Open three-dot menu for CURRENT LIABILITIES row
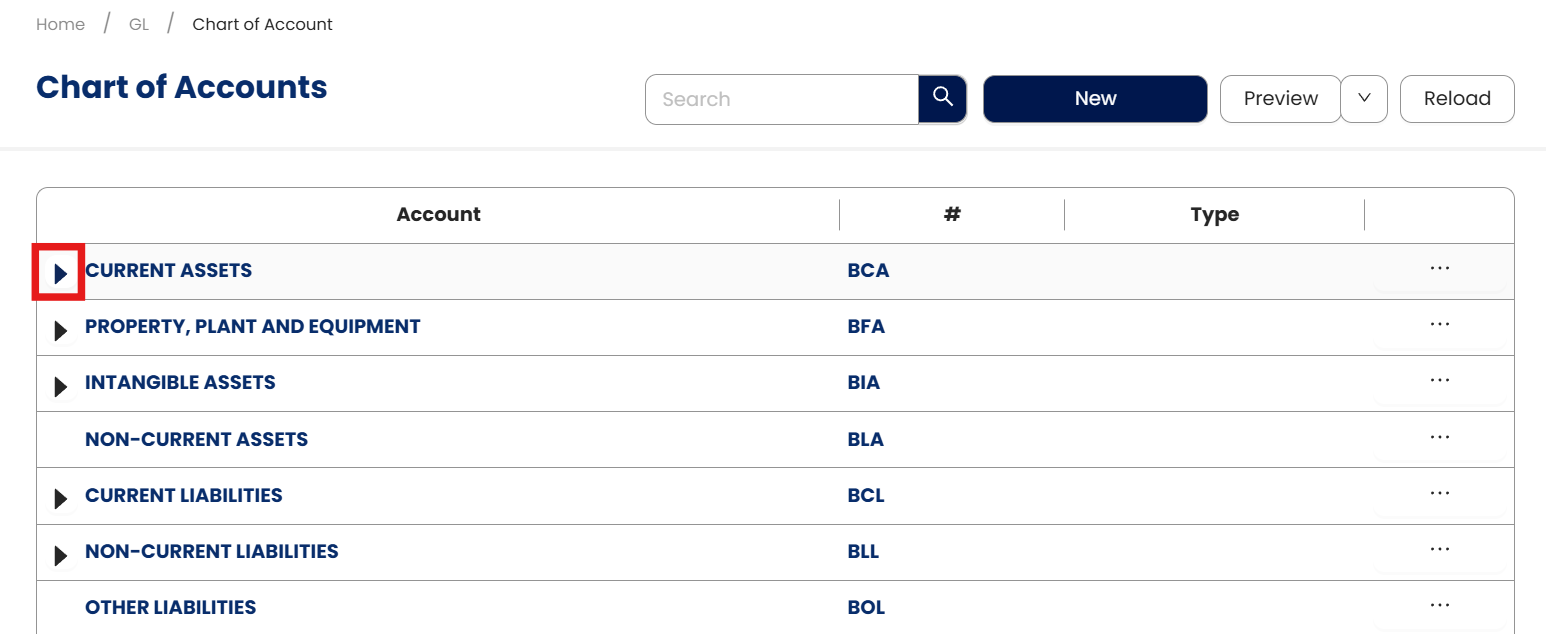Image resolution: width=1546 pixels, height=634 pixels. pyautogui.click(x=1439, y=494)
